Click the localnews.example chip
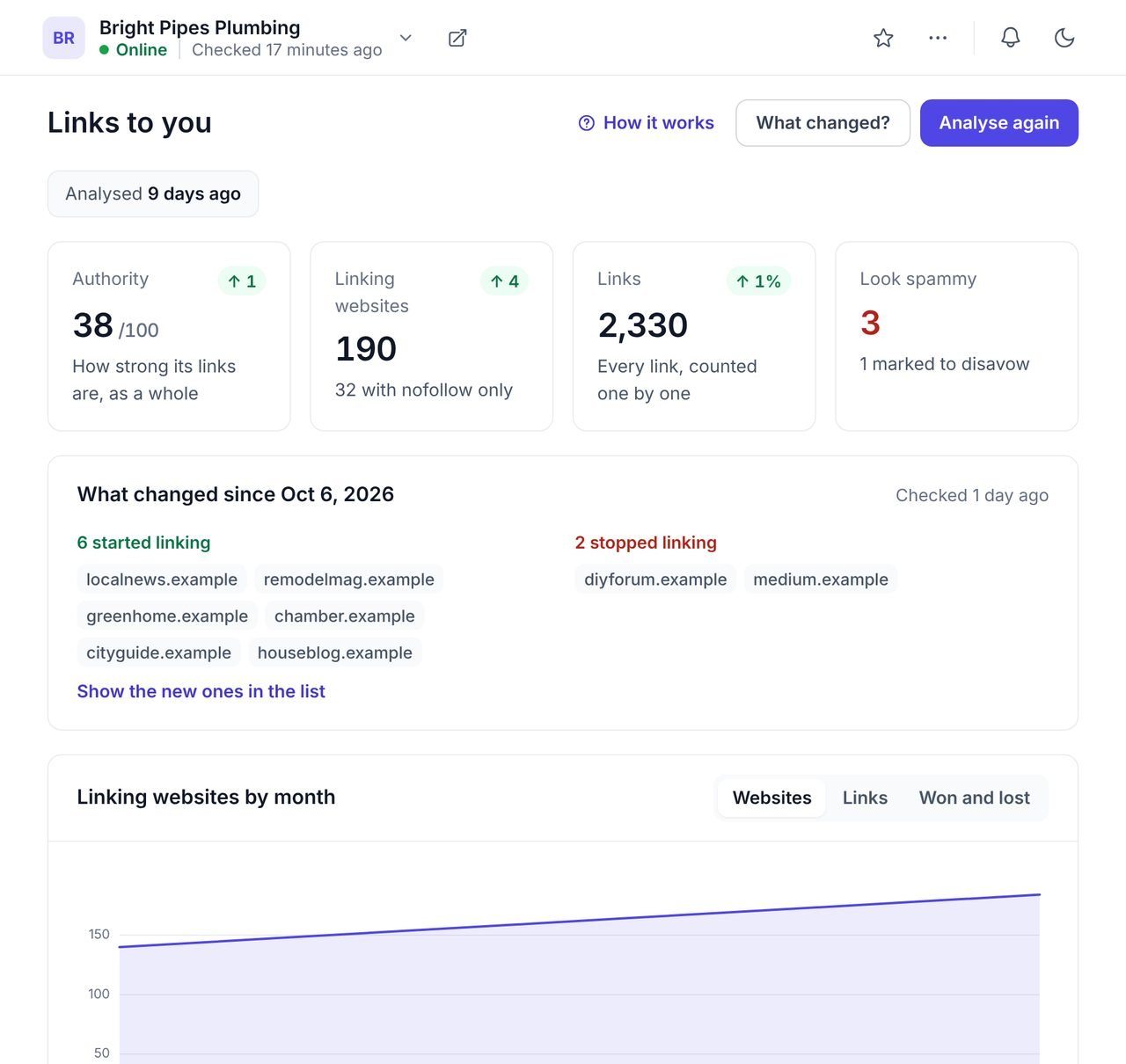This screenshot has width=1126, height=1064. click(x=162, y=579)
